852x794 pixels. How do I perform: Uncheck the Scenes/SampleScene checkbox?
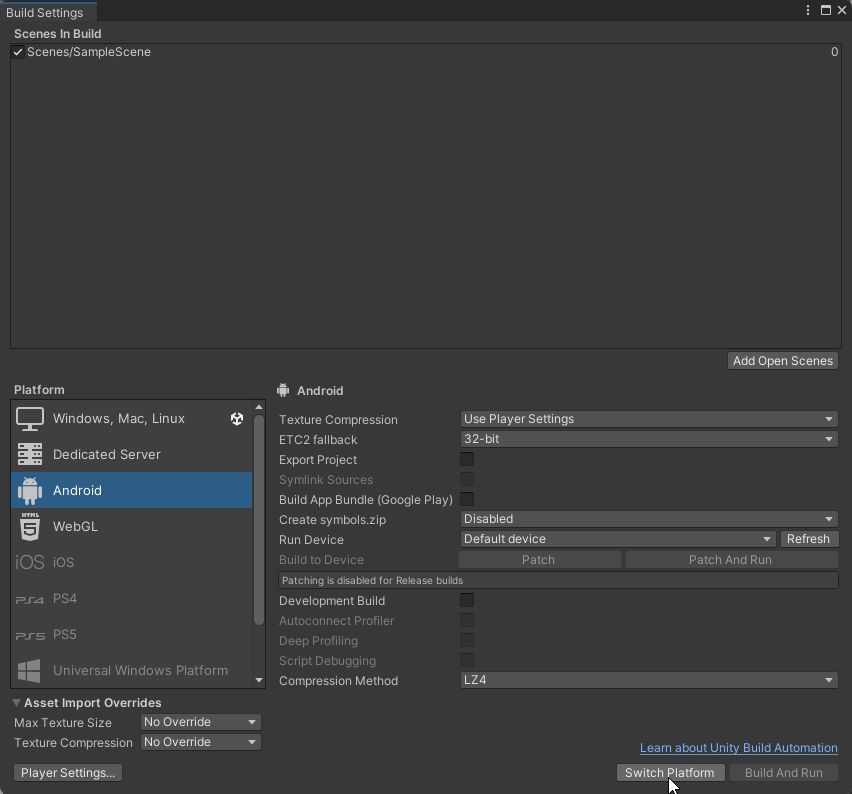click(18, 52)
